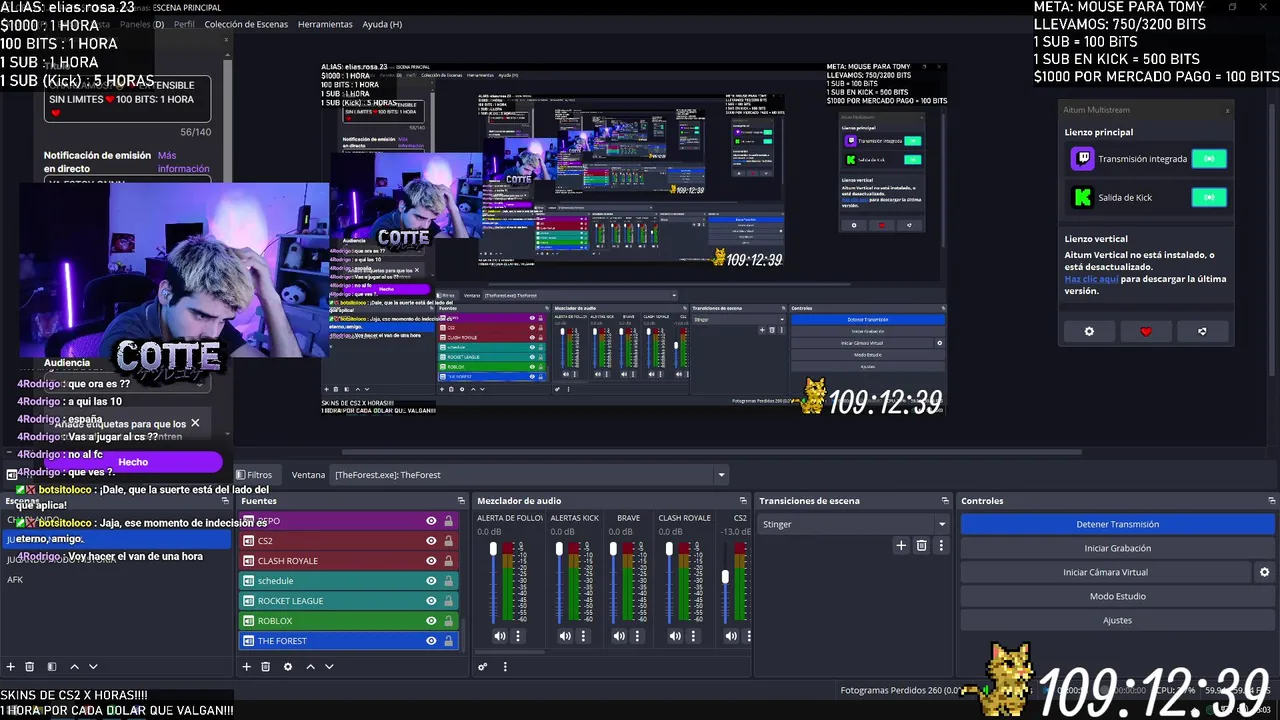The height and width of the screenshot is (720, 1280).
Task: Undock the Controles panel
Action: [x=1272, y=501]
